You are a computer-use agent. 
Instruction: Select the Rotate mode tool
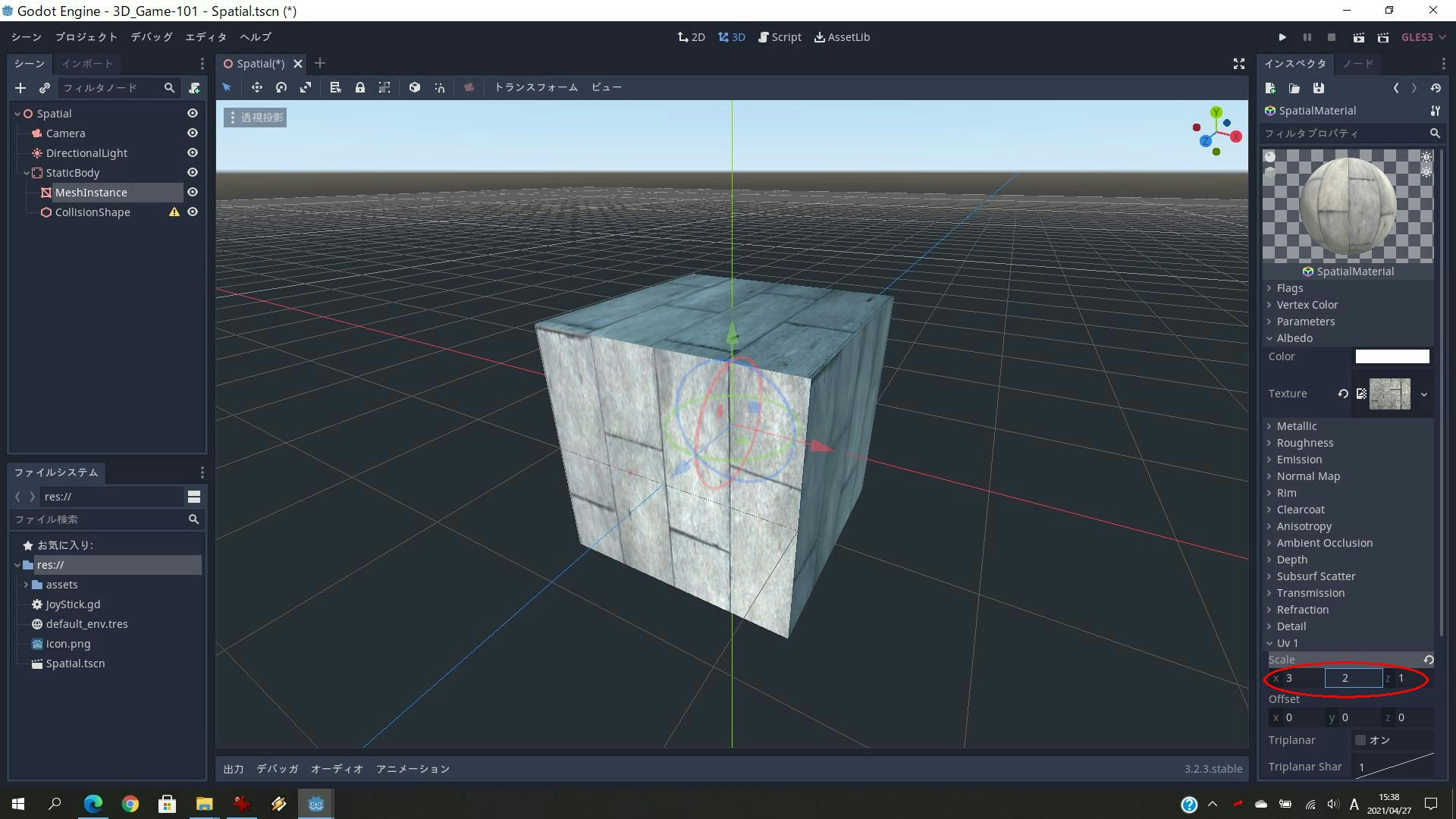[x=281, y=87]
